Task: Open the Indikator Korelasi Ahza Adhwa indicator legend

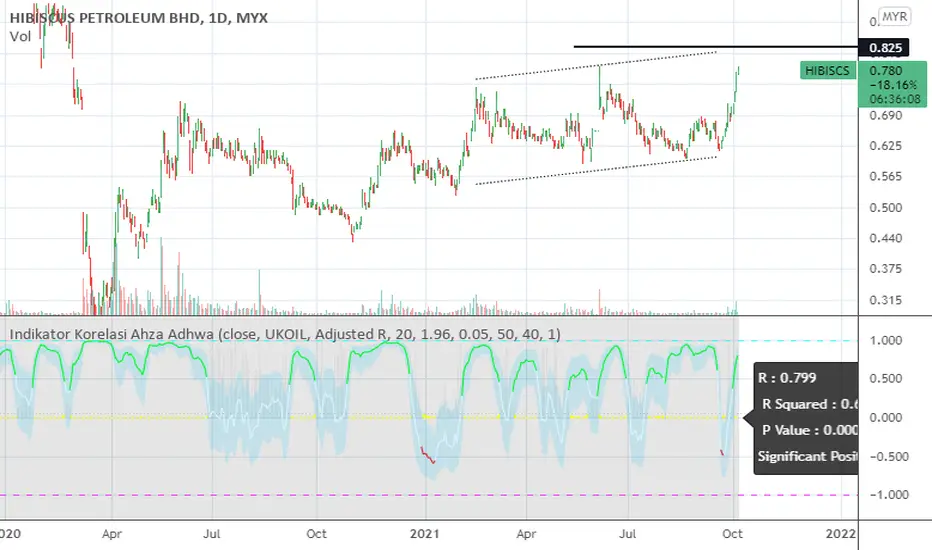Action: (285, 334)
